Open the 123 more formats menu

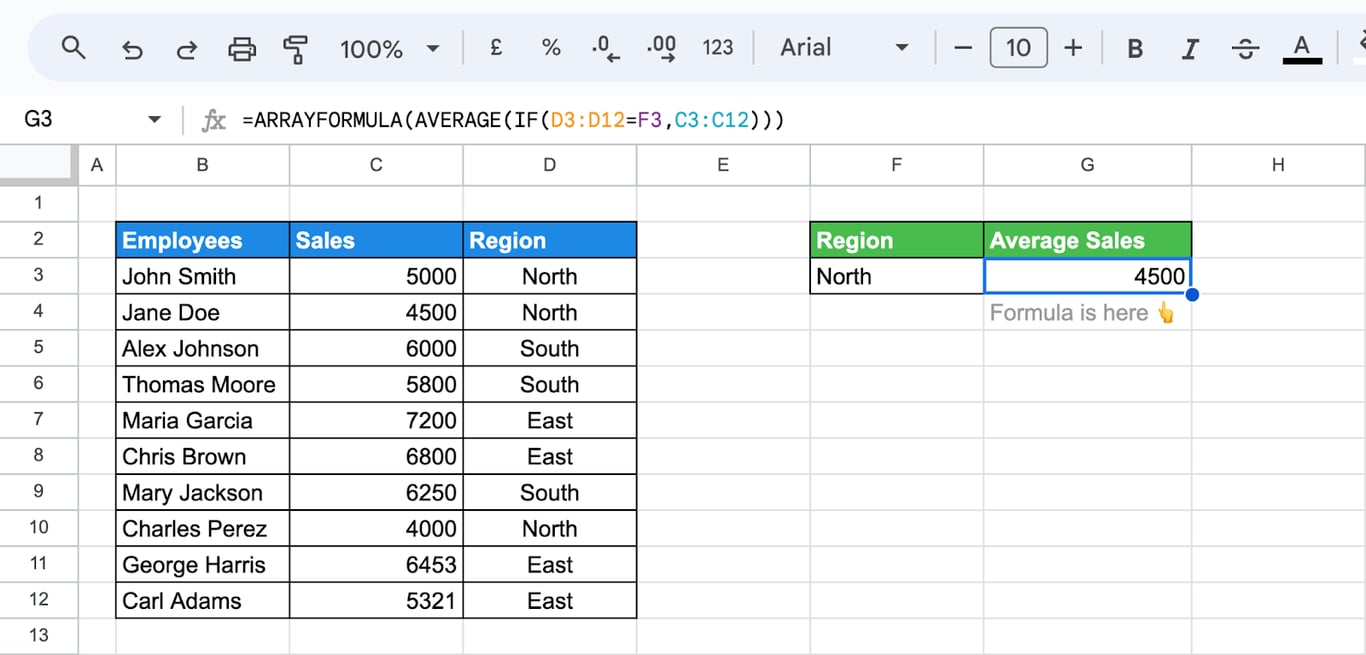(x=718, y=47)
